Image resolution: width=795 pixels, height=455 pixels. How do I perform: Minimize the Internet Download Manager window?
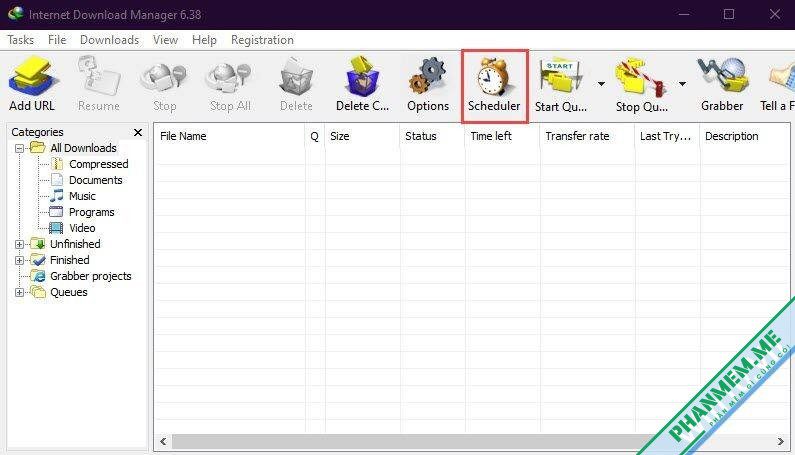click(x=683, y=14)
